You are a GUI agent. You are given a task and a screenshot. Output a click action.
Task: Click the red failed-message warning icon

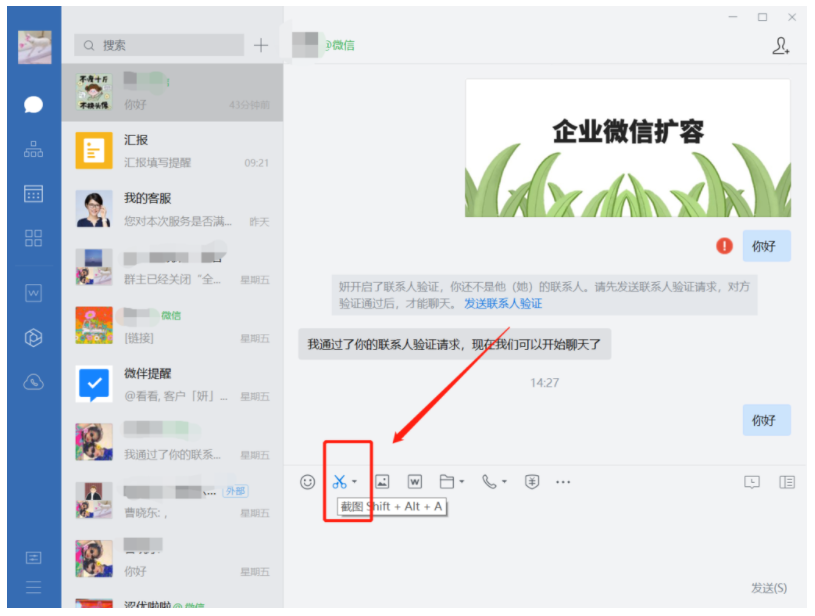(x=725, y=246)
